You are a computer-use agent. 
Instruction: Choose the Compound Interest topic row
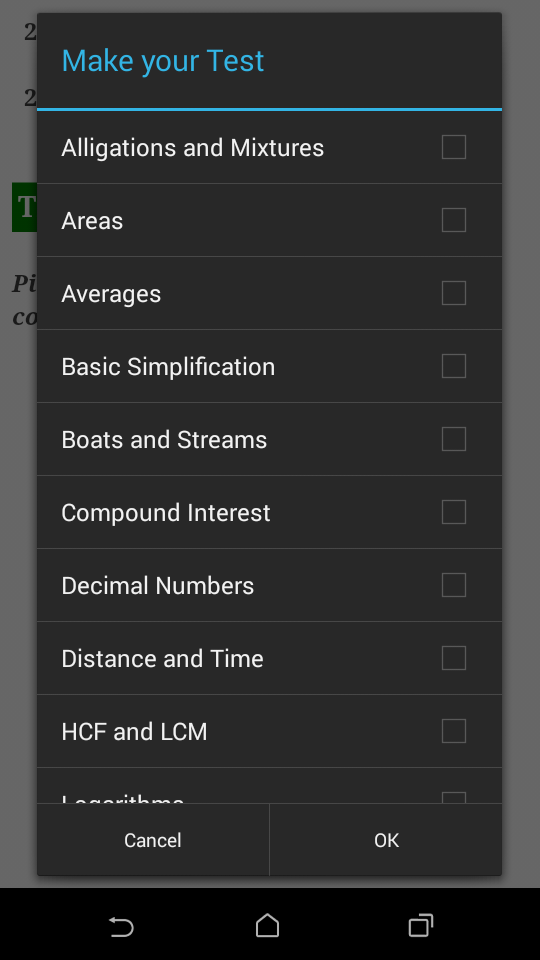click(269, 512)
